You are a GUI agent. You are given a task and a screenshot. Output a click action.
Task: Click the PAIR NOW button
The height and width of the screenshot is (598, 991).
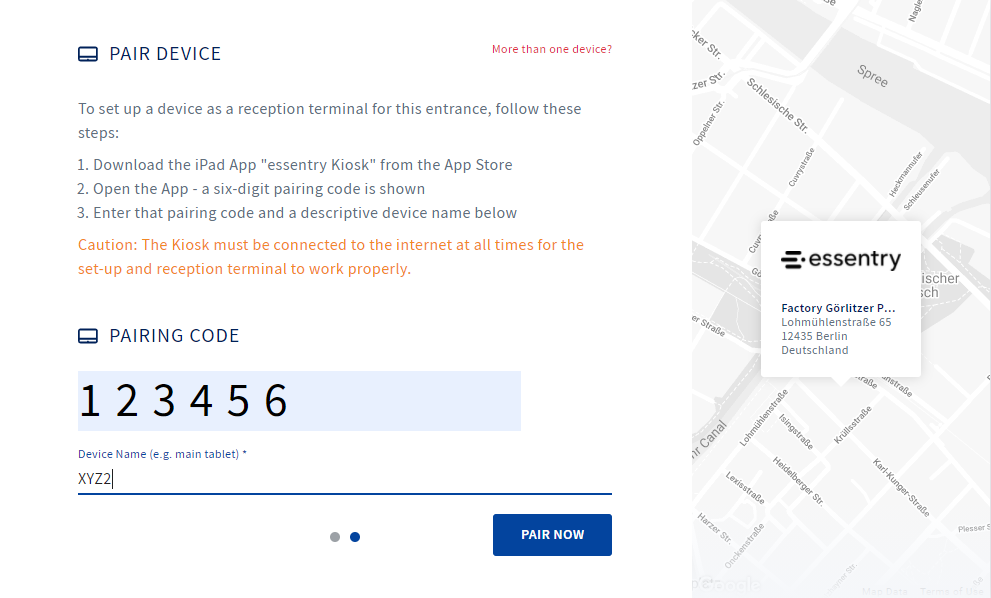(x=552, y=535)
